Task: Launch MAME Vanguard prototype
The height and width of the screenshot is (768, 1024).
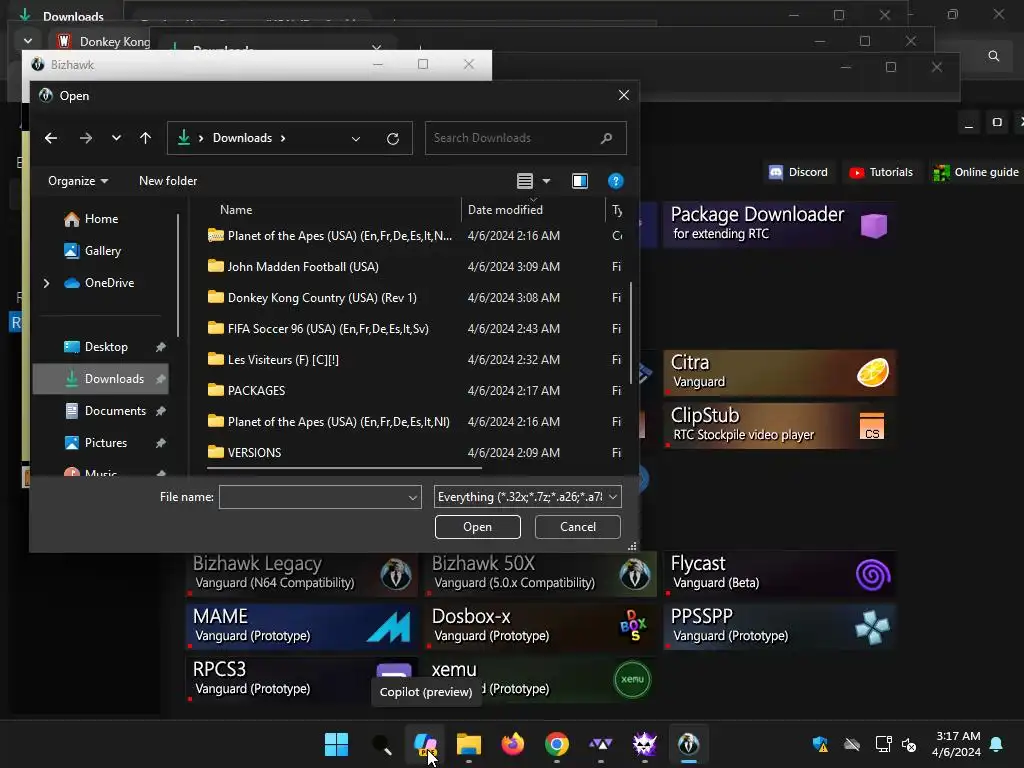Action: point(302,627)
